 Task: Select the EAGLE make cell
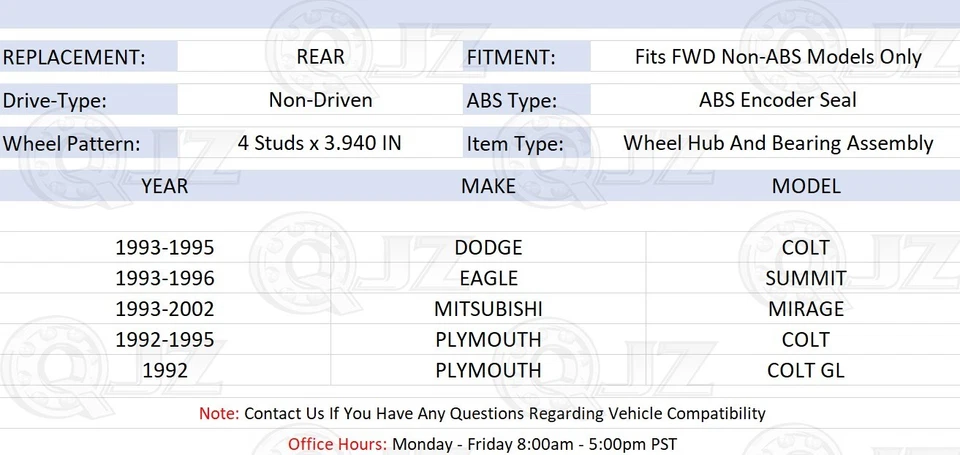pyautogui.click(x=488, y=278)
